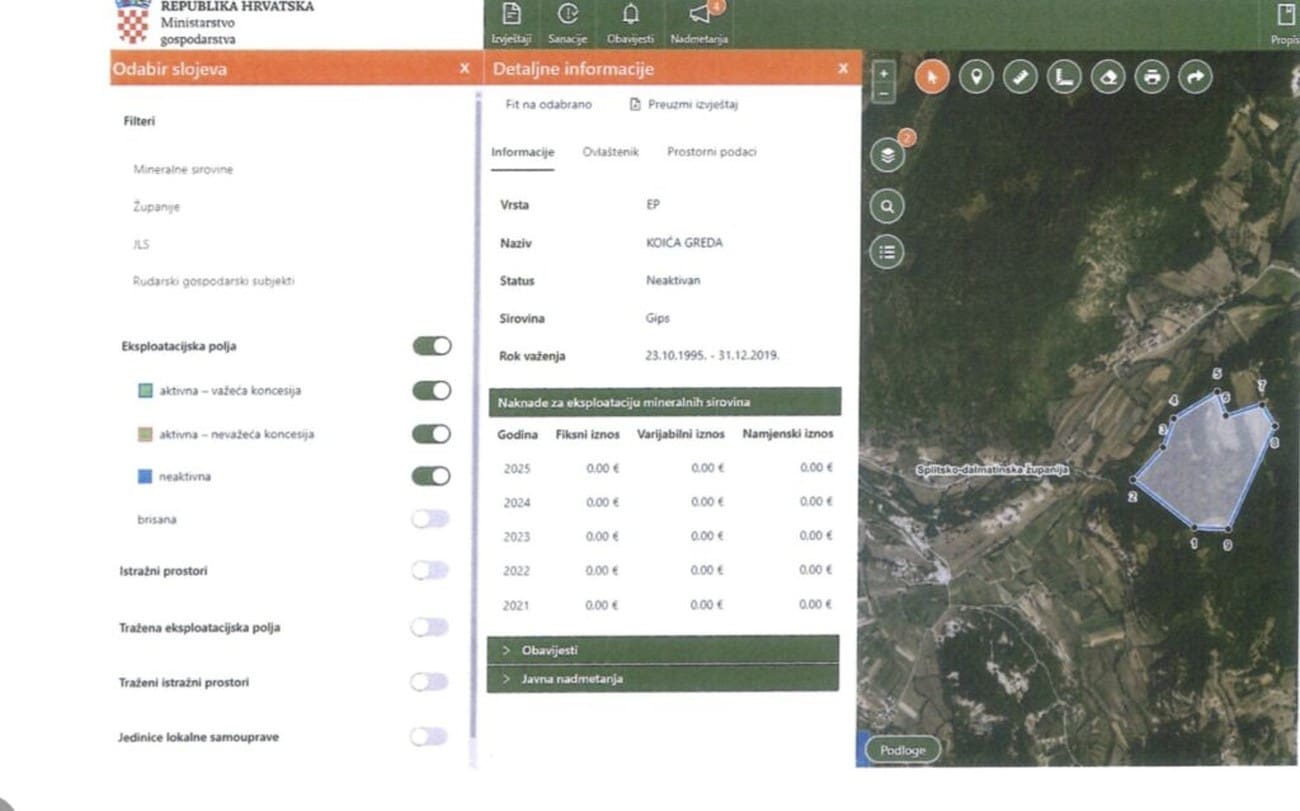Image resolution: width=1300 pixels, height=811 pixels.
Task: Print the map with printer icon
Action: tap(1152, 77)
